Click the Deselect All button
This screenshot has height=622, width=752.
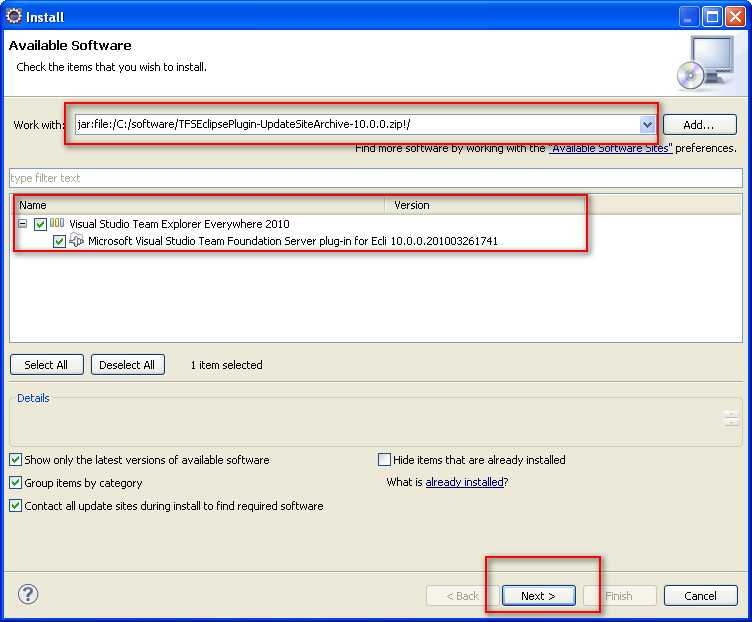coord(128,365)
